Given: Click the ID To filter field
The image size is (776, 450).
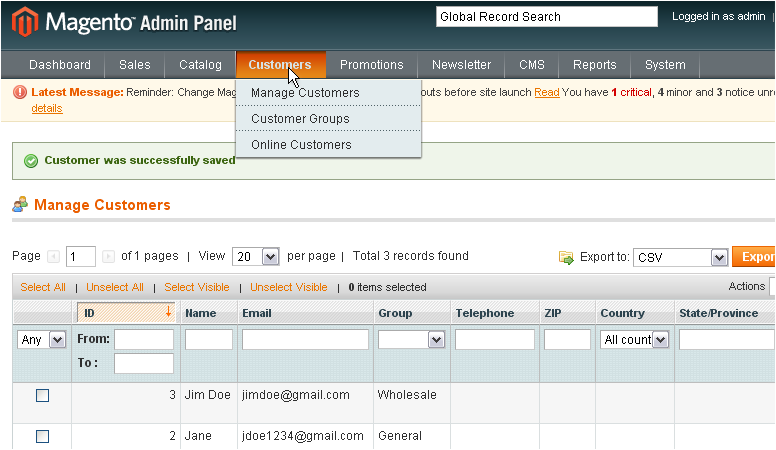Looking at the screenshot, I should (144, 363).
